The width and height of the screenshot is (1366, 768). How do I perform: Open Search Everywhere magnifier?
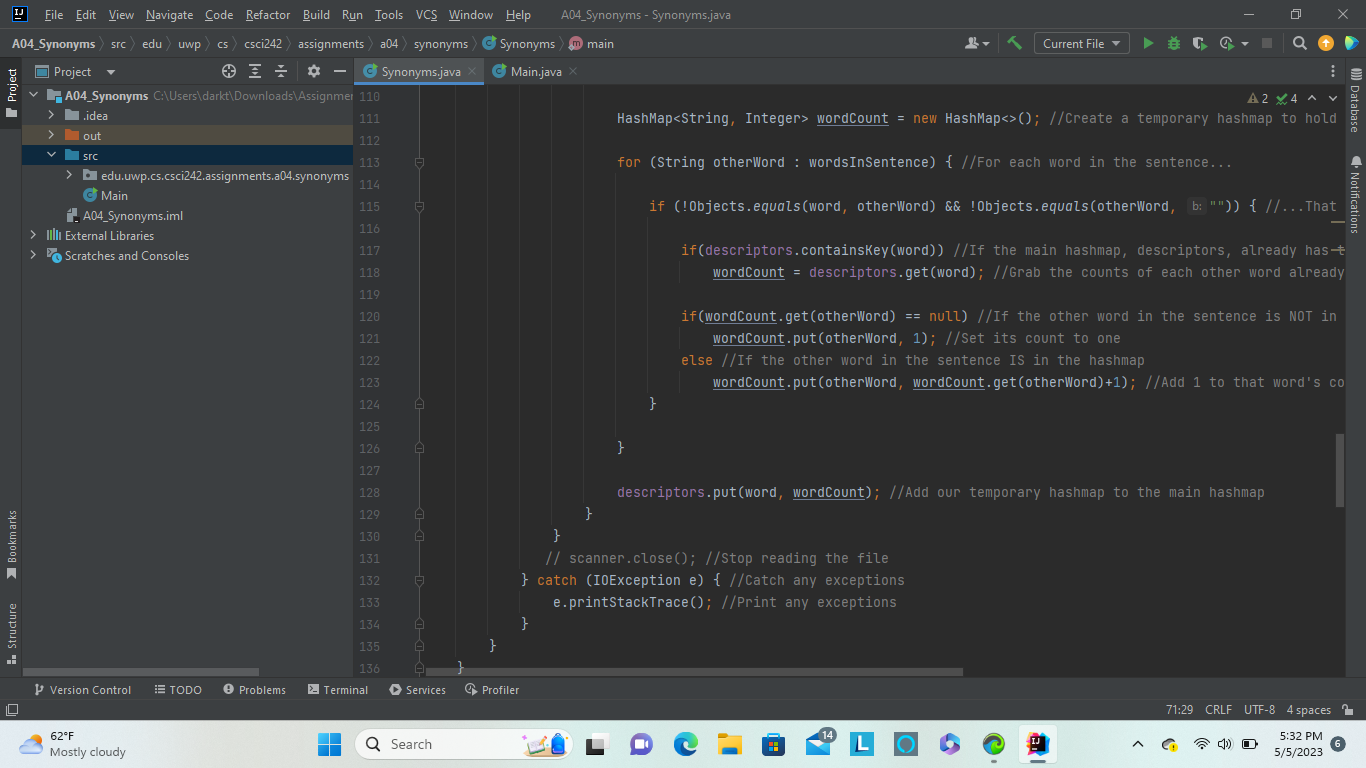pyautogui.click(x=1299, y=43)
